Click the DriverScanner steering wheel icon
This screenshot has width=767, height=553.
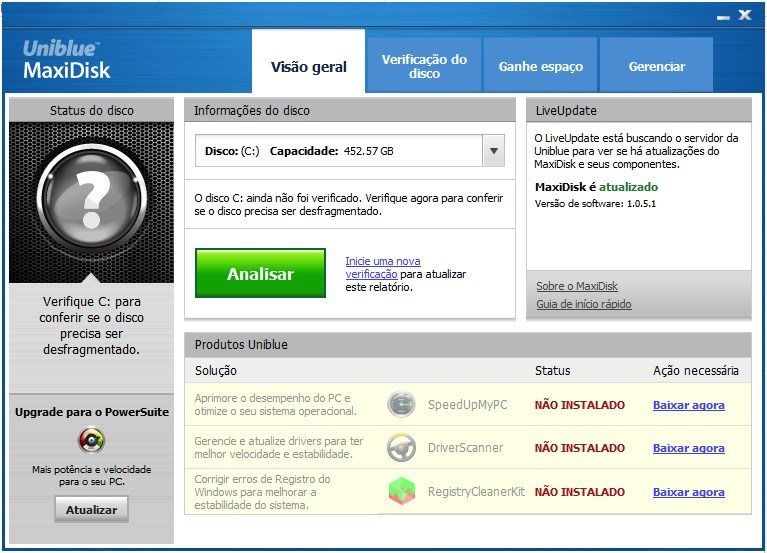tap(401, 447)
